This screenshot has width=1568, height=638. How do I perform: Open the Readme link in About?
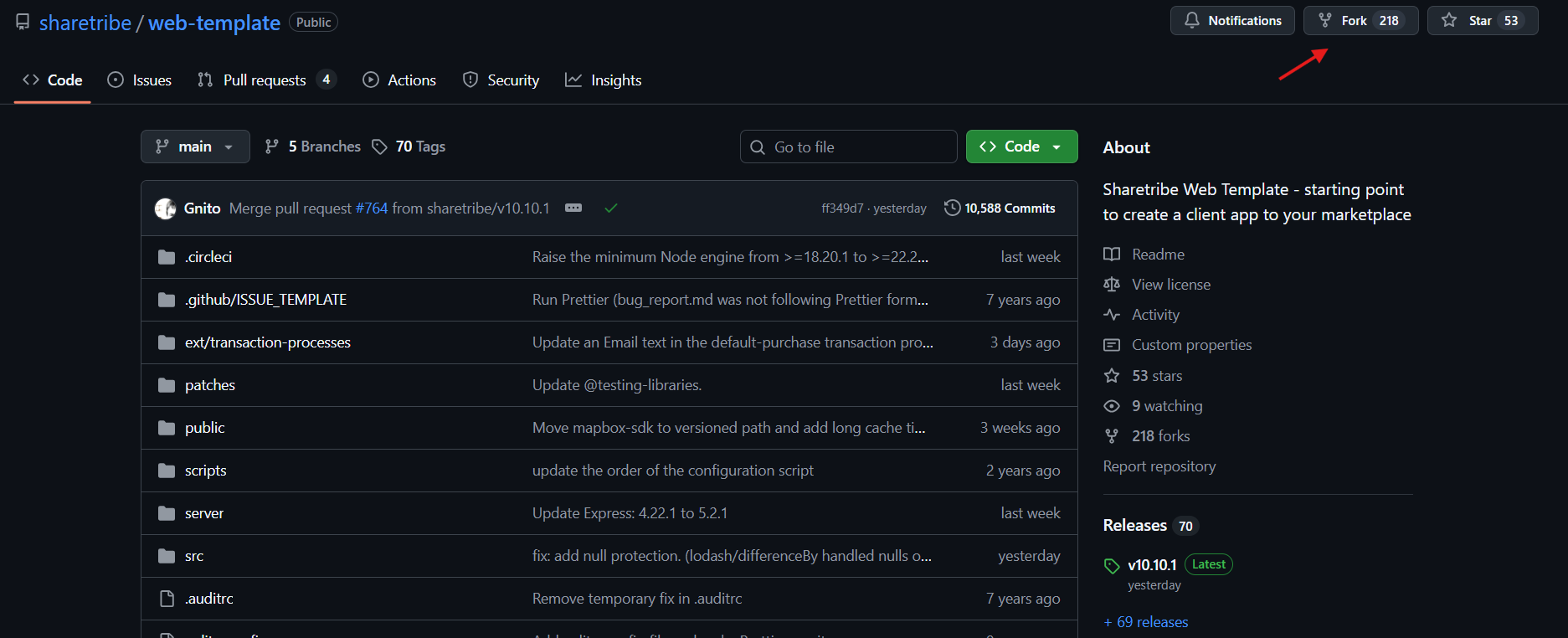[x=1158, y=255]
